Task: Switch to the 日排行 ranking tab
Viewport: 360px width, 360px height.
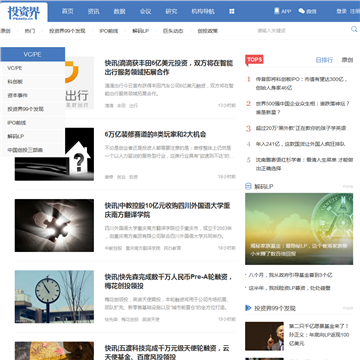Action: click(324, 60)
